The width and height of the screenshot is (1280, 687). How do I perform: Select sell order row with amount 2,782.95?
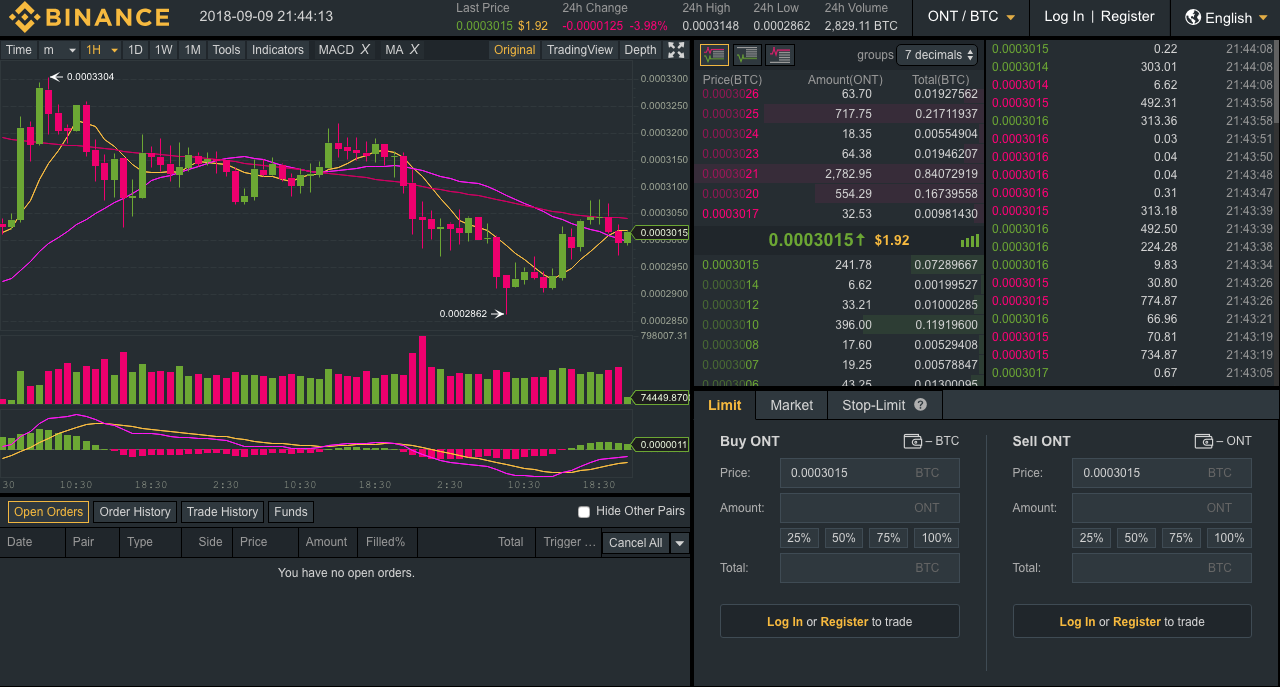click(840, 174)
